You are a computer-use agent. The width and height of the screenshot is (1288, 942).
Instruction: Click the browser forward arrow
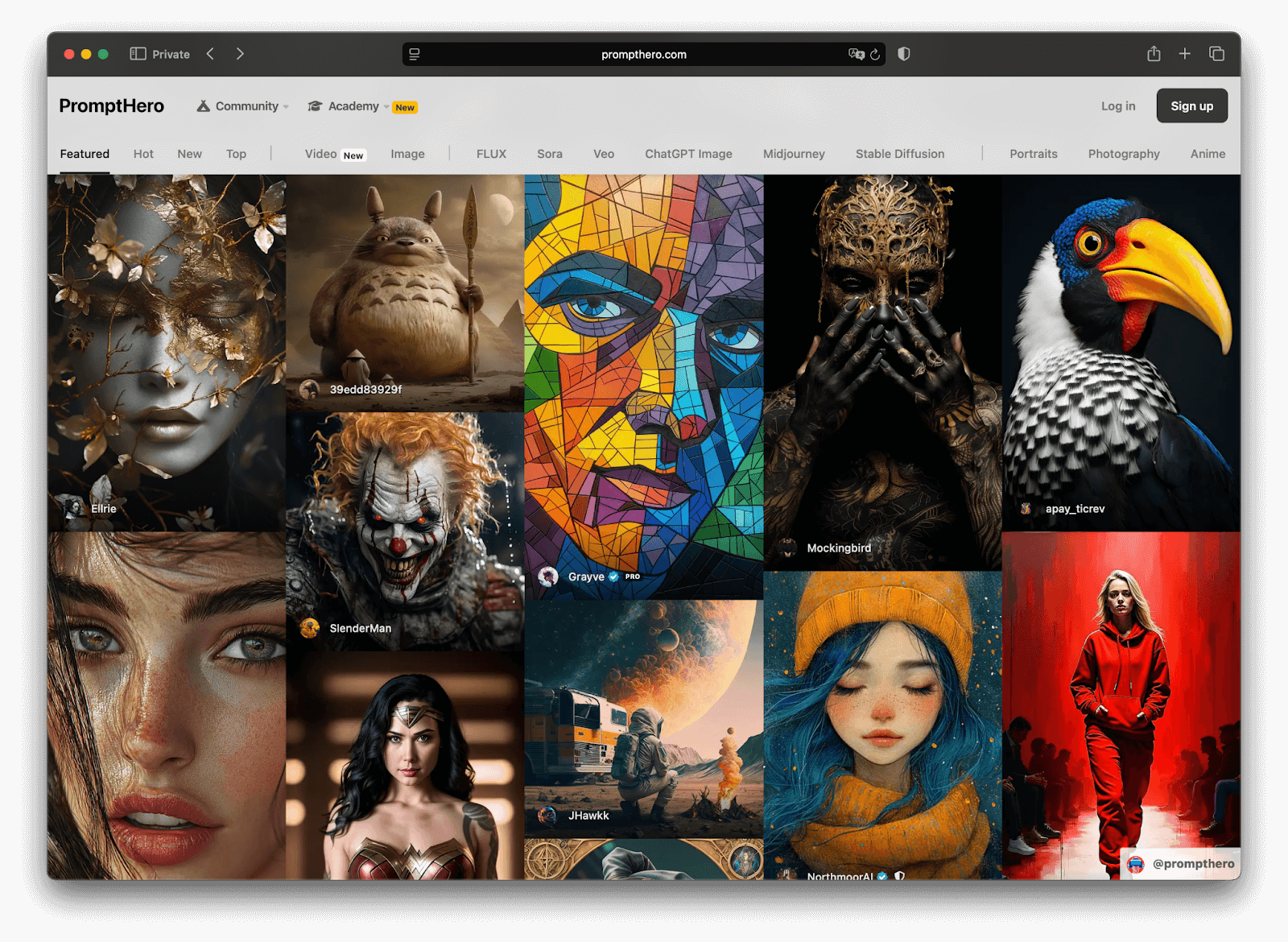[x=240, y=54]
